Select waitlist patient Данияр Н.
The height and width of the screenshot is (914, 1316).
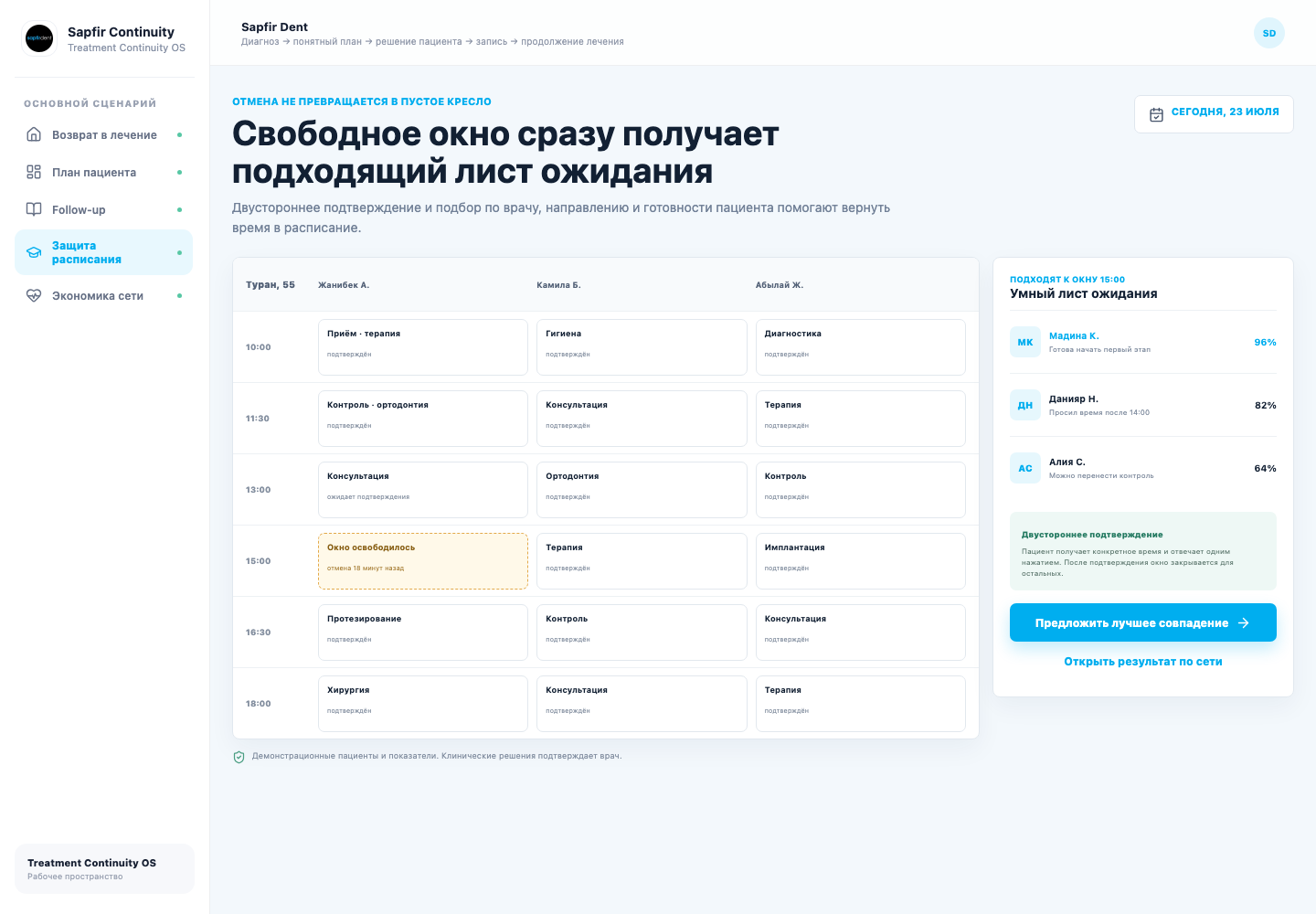click(x=1143, y=405)
